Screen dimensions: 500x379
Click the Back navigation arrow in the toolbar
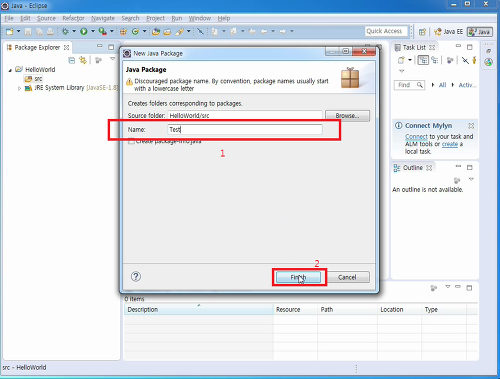coord(264,31)
